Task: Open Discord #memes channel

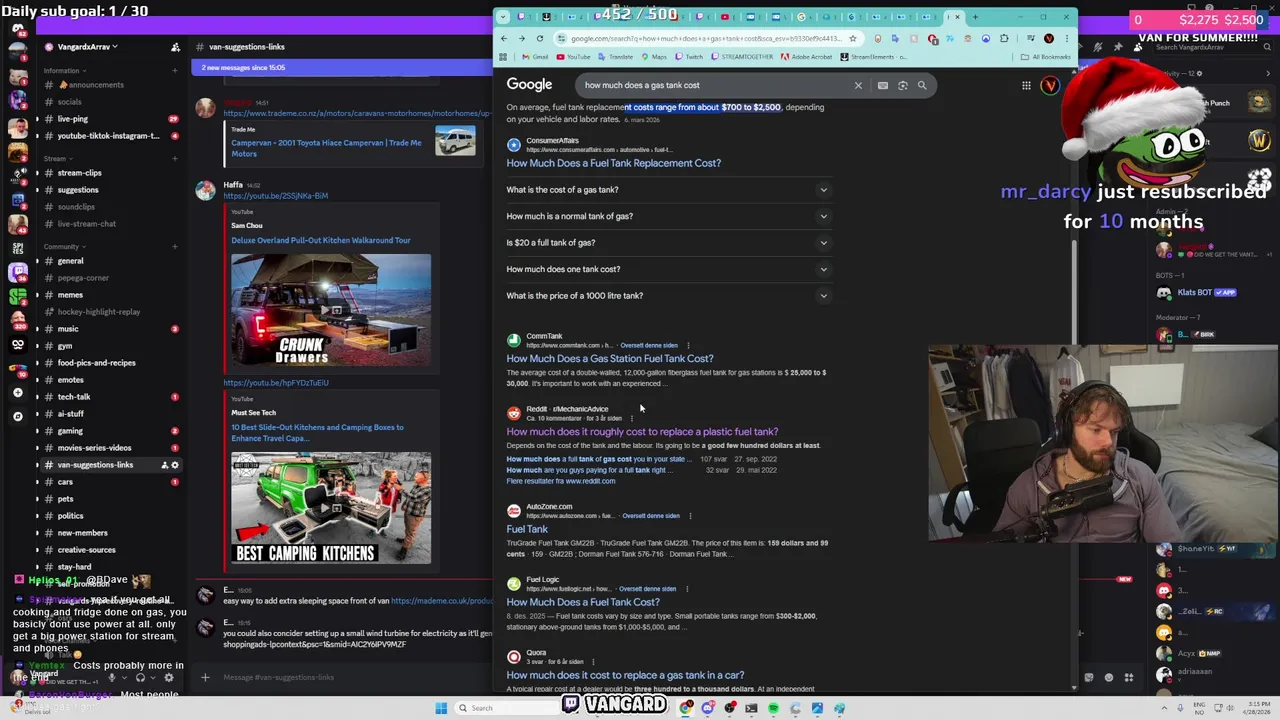Action: tap(70, 295)
